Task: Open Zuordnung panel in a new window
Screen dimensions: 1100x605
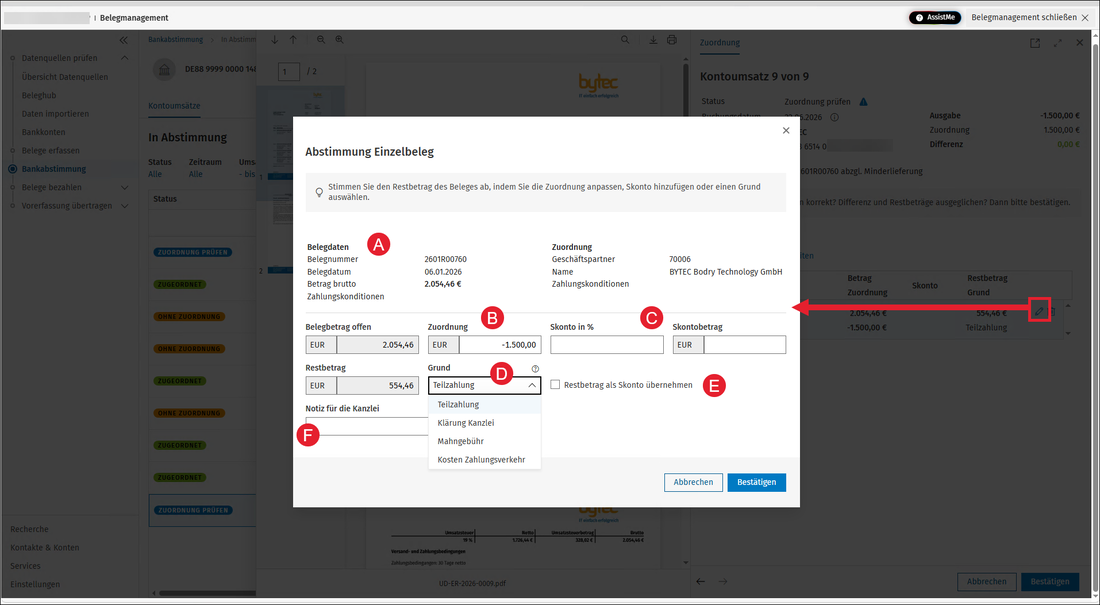Action: coord(1035,43)
